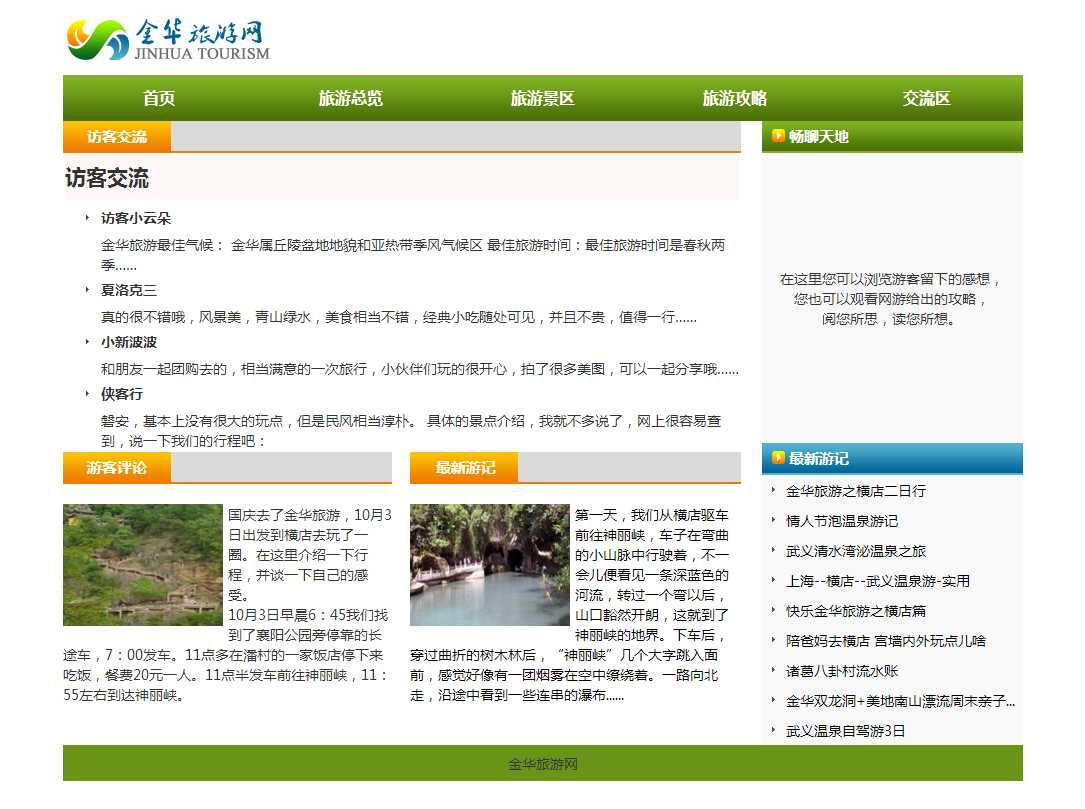Viewport: 1085px width, 809px height.
Task: Click the orange arrow icon beside 最新游记 sidebar
Action: [x=778, y=458]
